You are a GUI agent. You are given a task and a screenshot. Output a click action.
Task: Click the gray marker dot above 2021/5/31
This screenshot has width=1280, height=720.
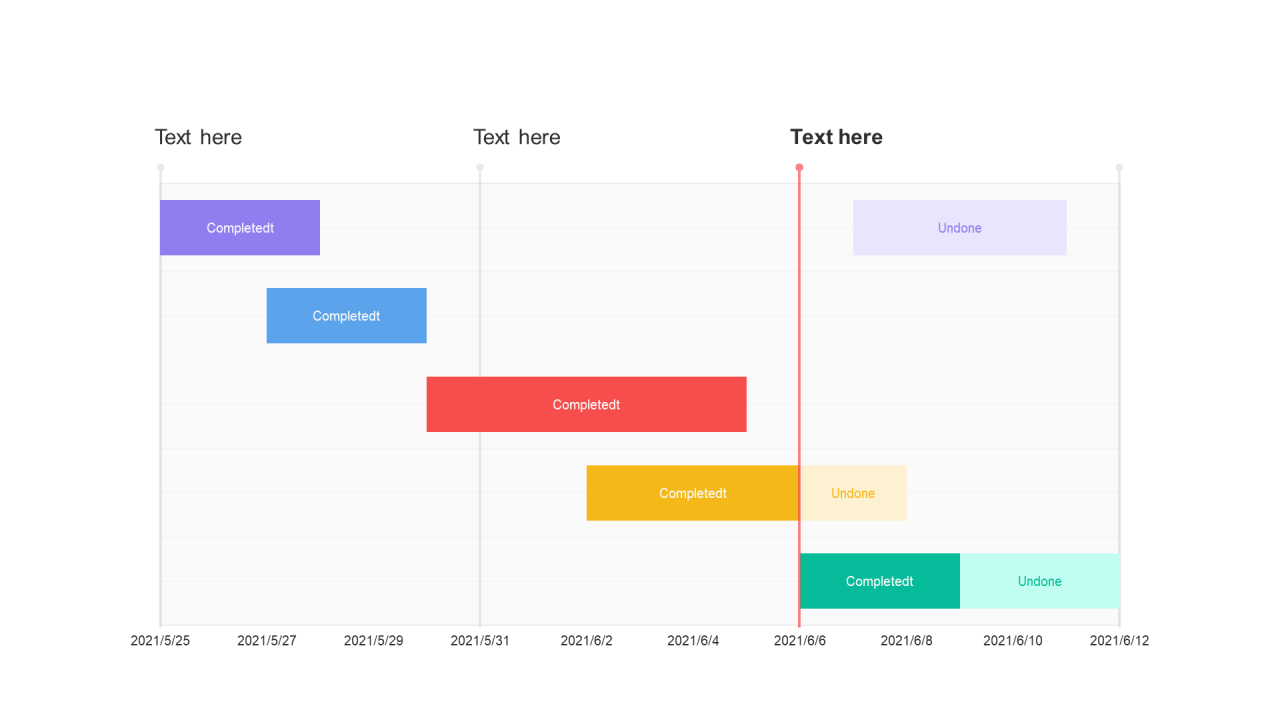[480, 168]
